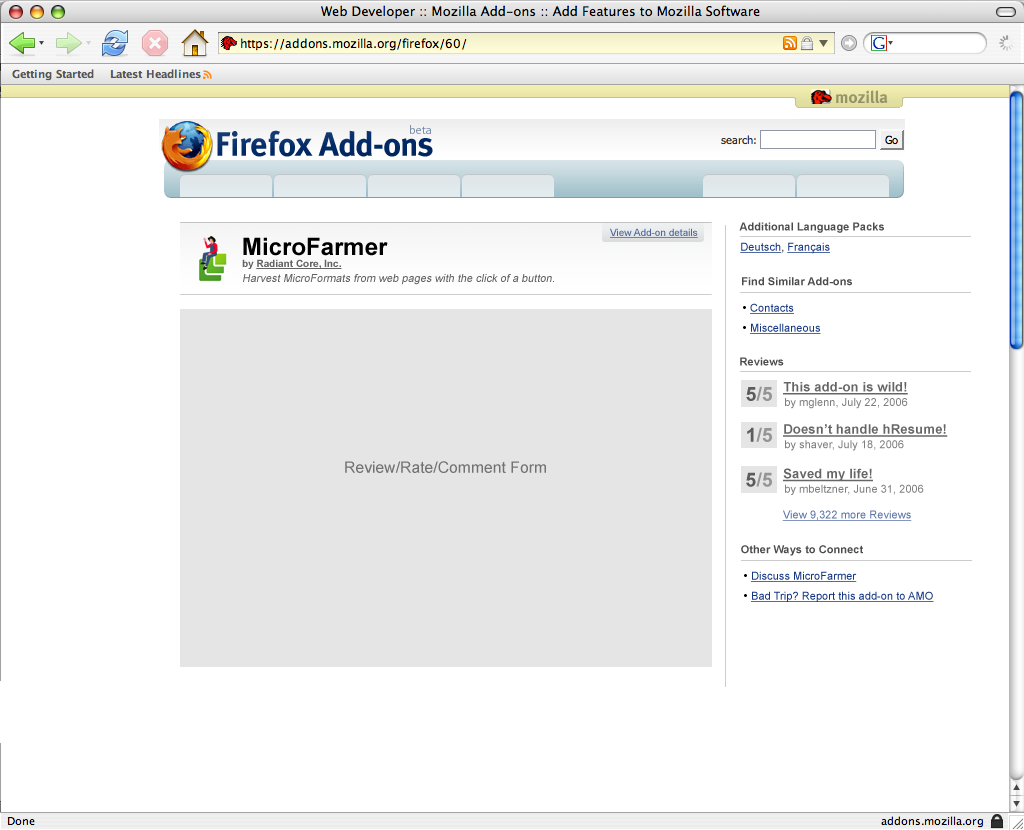
Task: Click the Review/Rate/Comment Form placeholder area
Action: tap(445, 488)
